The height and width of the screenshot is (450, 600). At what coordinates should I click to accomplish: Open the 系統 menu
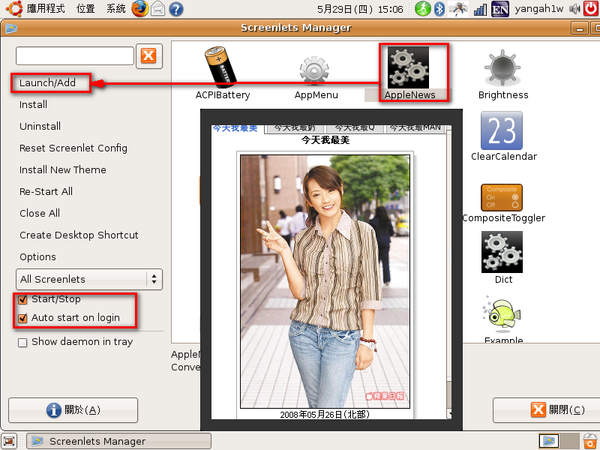pos(116,8)
